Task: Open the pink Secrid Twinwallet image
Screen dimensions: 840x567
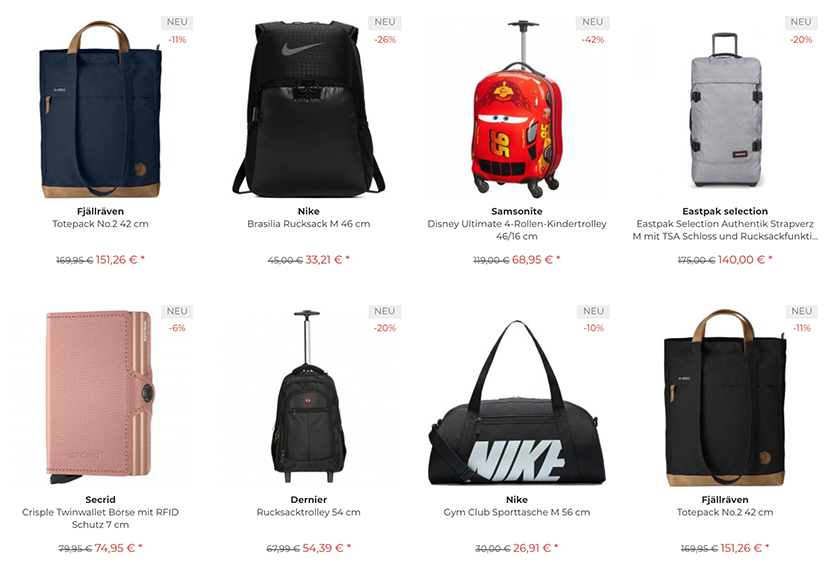Action: coord(100,397)
